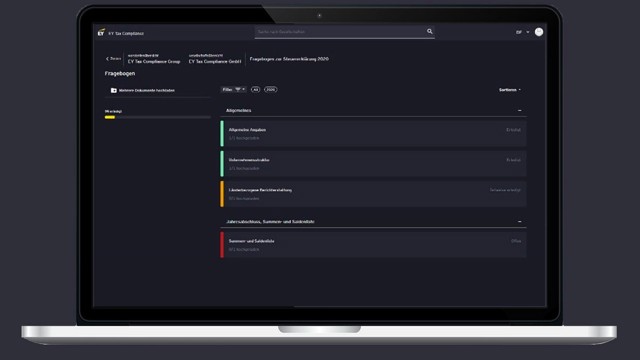Click the Fragebogen page heading
The image size is (640, 360).
[120, 73]
